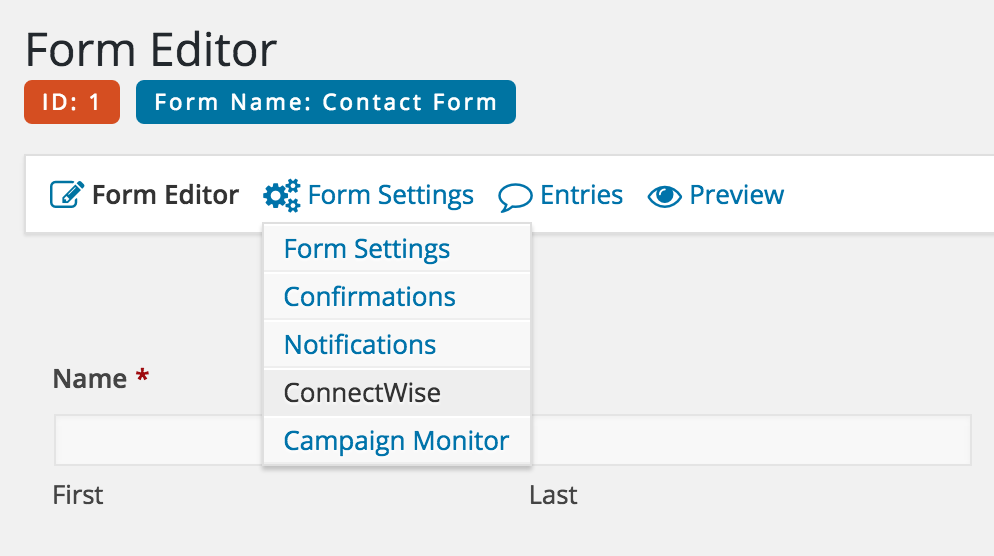Click the Last sub-label under the name field
The height and width of the screenshot is (556, 994).
(553, 495)
